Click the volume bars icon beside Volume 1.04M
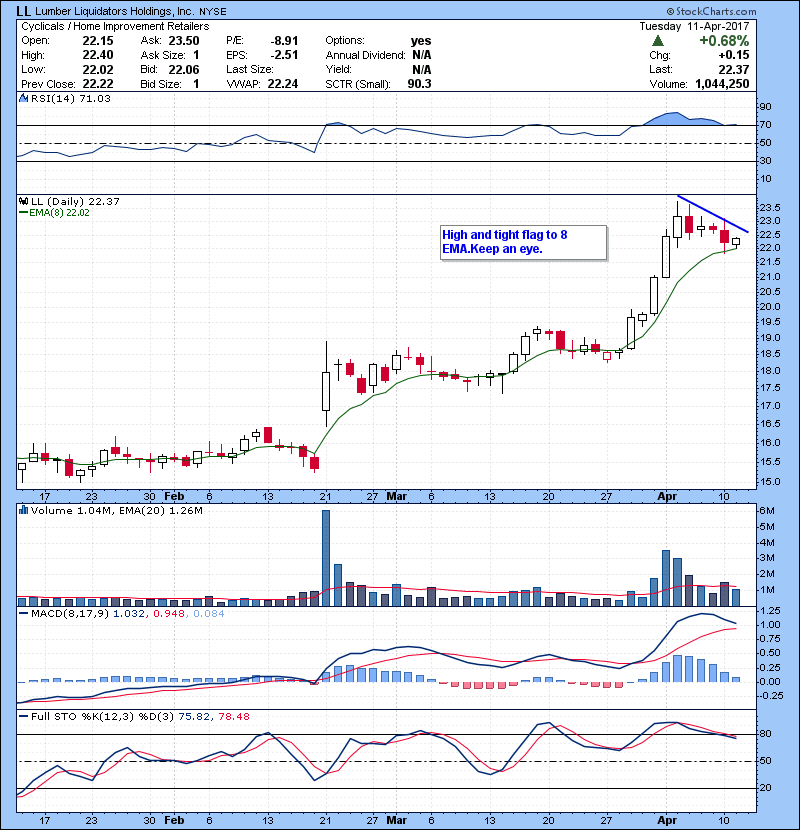Viewport: 800px width, 830px height. (x=23, y=510)
